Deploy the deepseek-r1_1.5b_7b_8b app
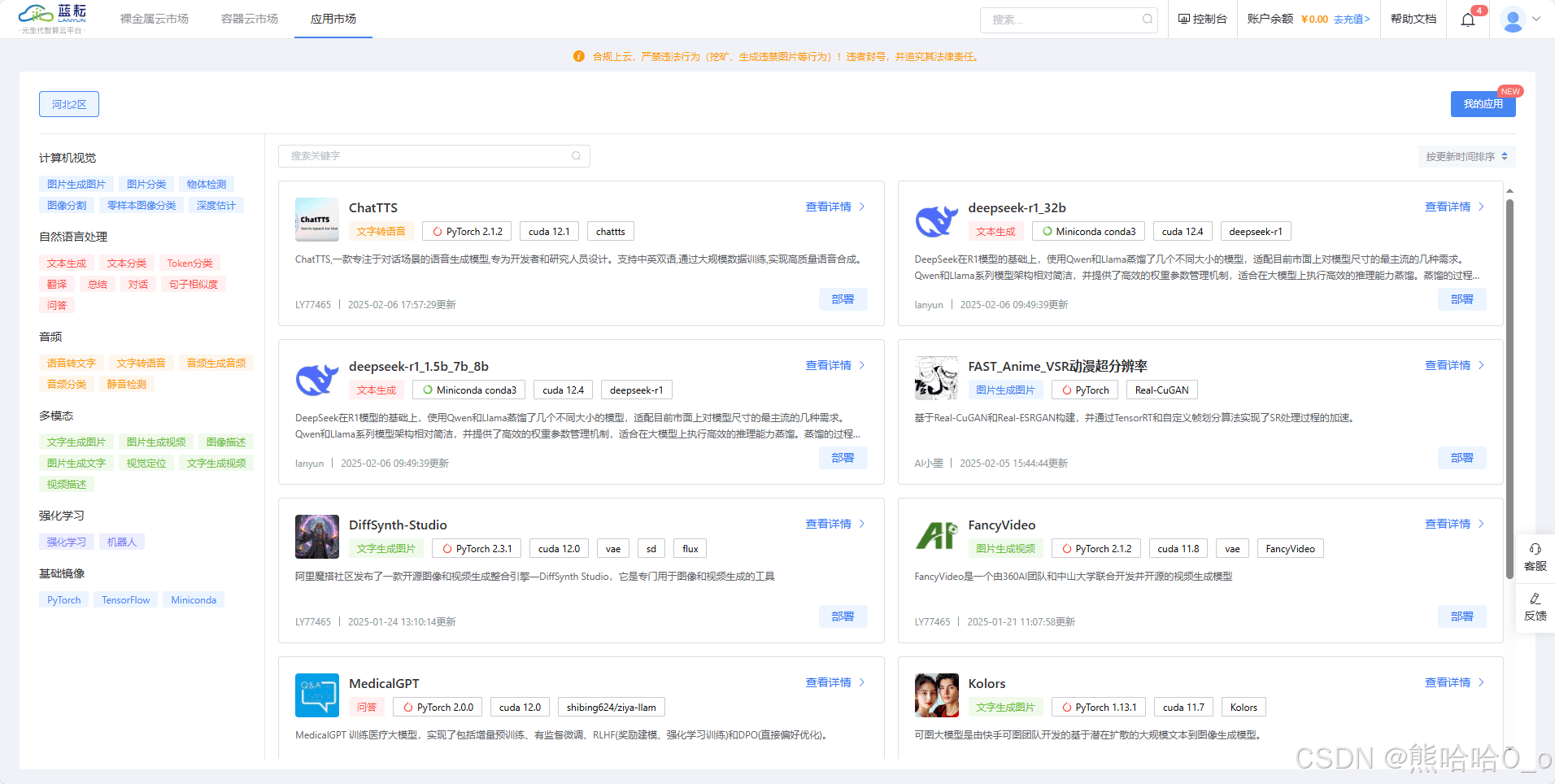Viewport: 1555px width, 784px height. [x=843, y=458]
